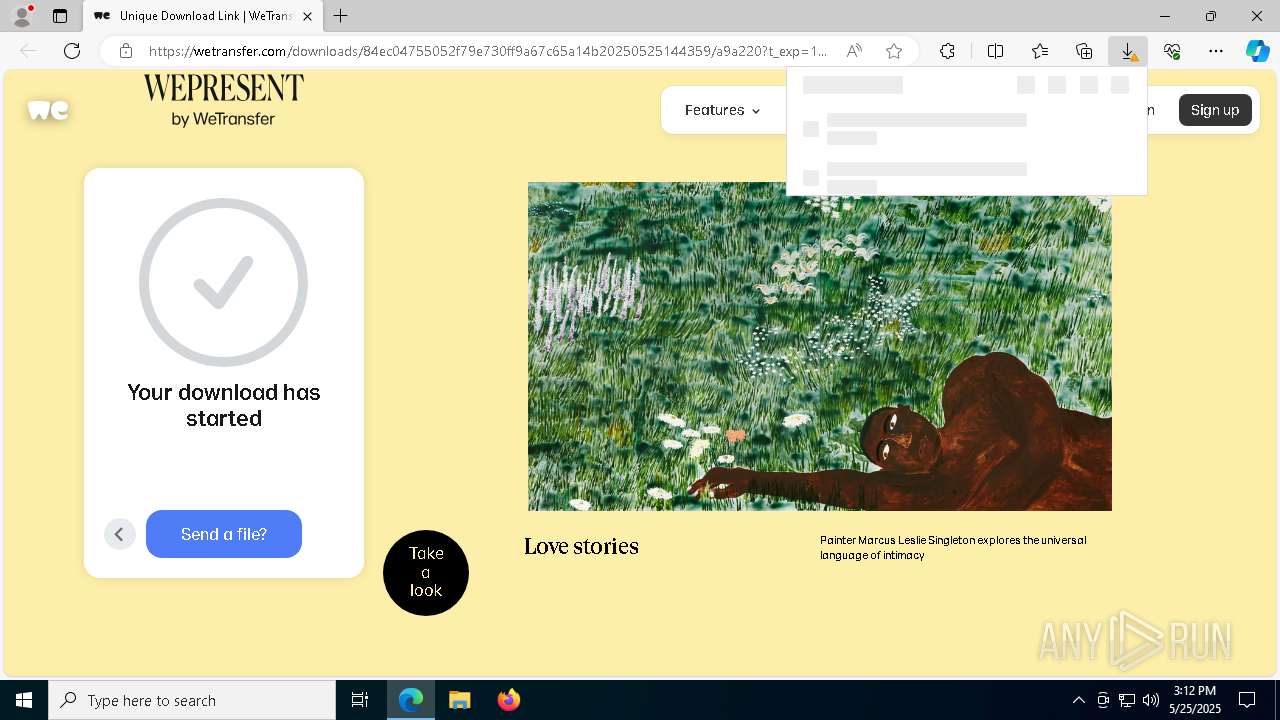This screenshot has width=1280, height=720.
Task: Open the network status tray icon
Action: click(x=1127, y=700)
